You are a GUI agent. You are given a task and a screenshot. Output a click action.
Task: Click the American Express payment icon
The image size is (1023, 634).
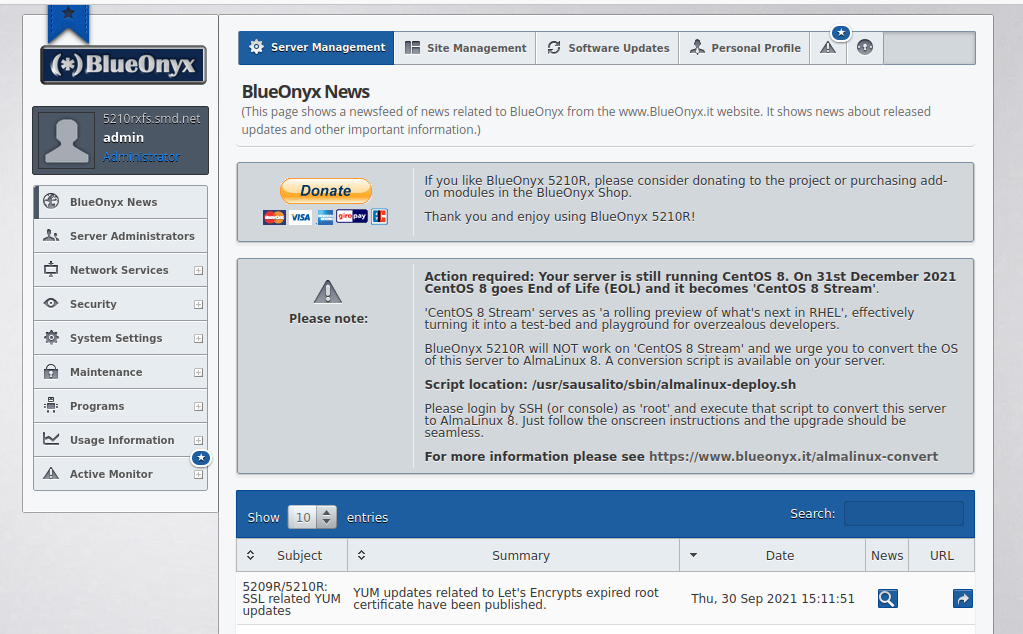(325, 217)
